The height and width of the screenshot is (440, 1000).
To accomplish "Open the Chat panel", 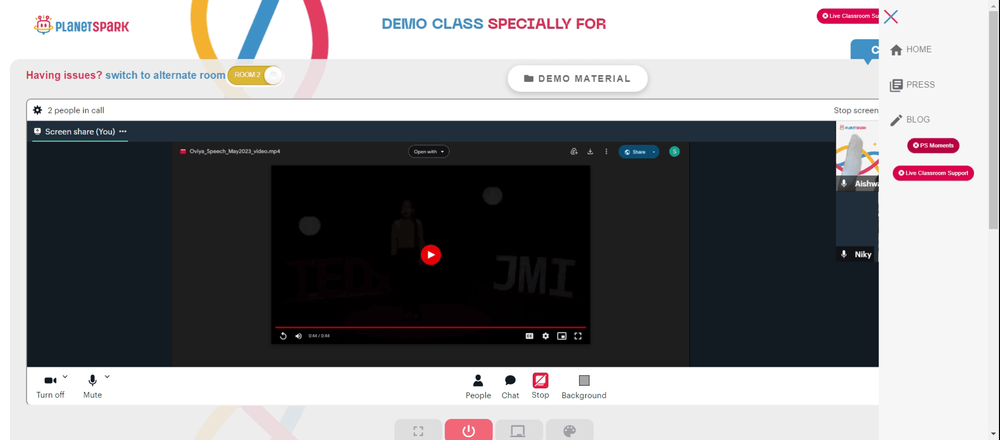I will pos(510,386).
